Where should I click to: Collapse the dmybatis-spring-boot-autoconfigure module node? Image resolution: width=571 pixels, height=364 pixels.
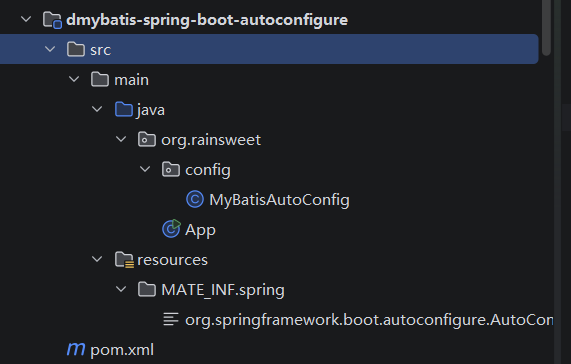point(26,19)
